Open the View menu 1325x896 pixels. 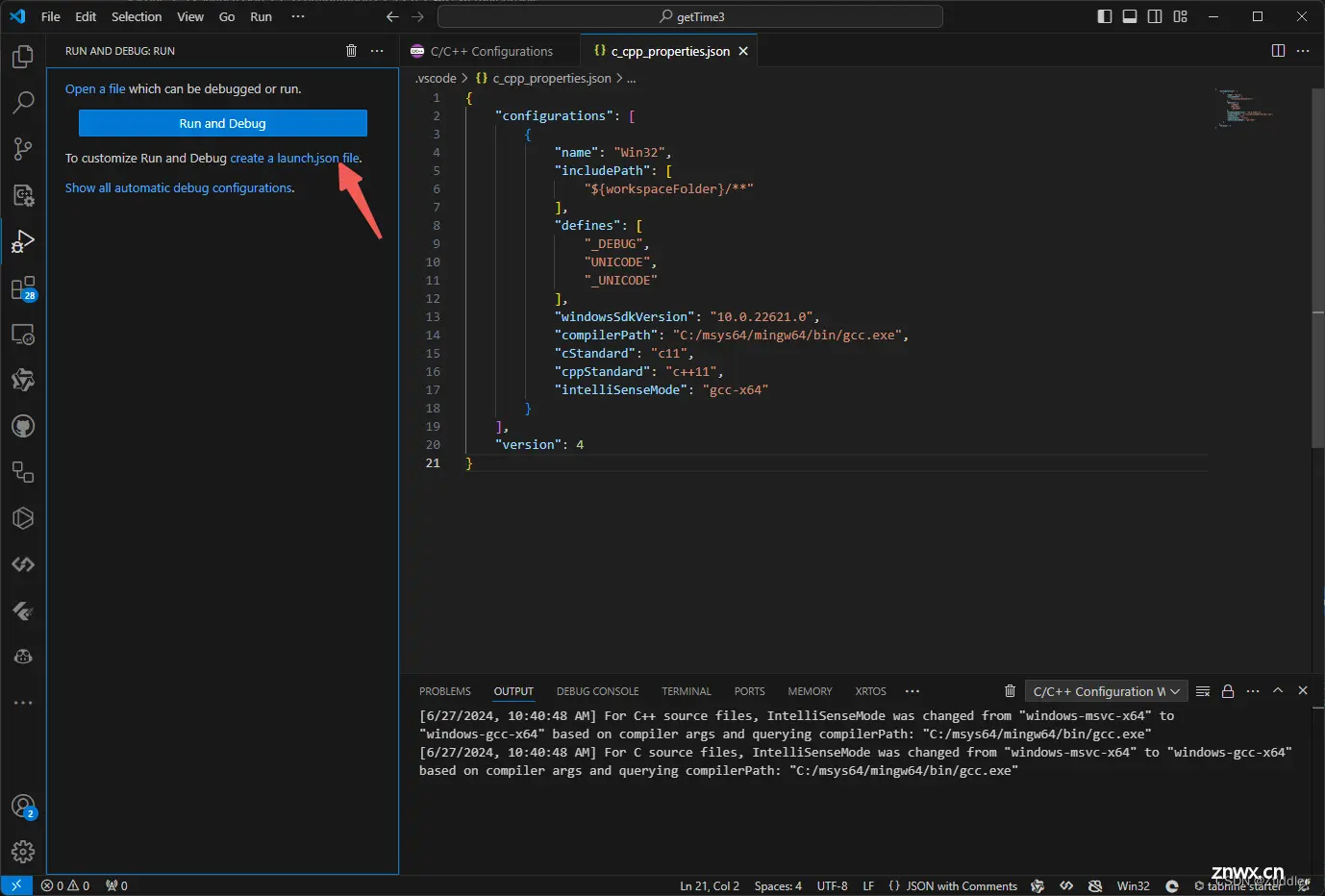pos(190,16)
